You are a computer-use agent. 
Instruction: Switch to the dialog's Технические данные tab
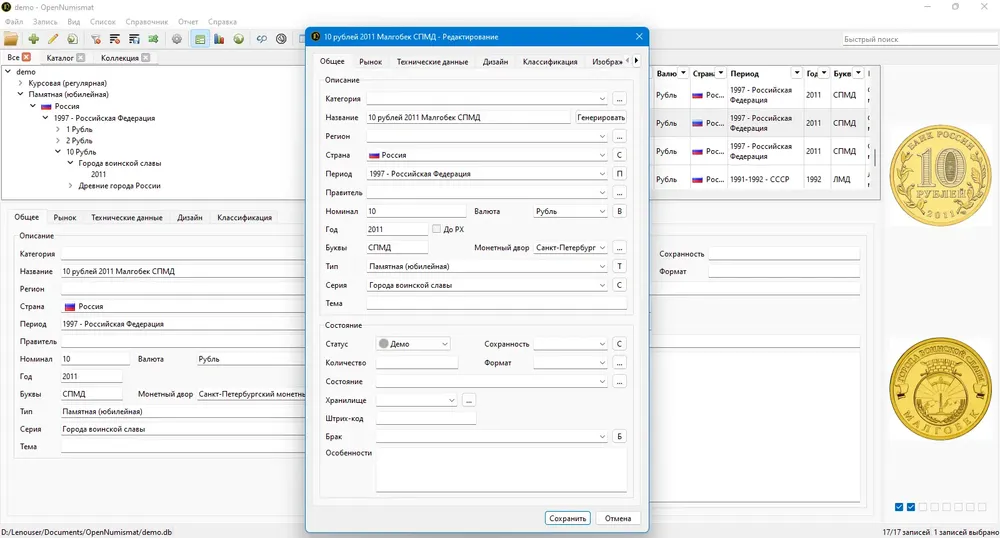[x=432, y=62]
